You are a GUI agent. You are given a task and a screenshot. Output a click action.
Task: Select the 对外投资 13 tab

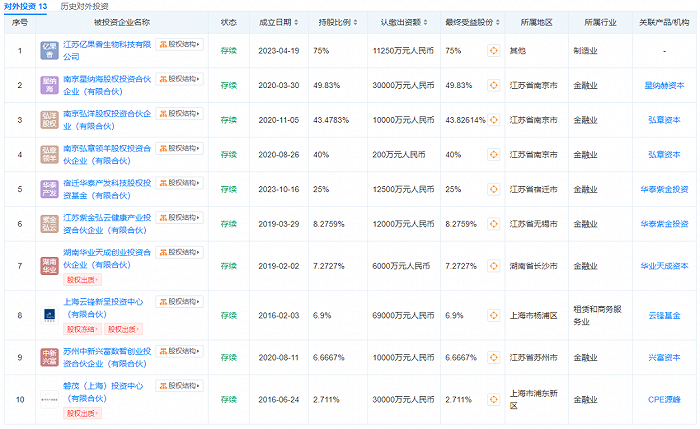25,6
